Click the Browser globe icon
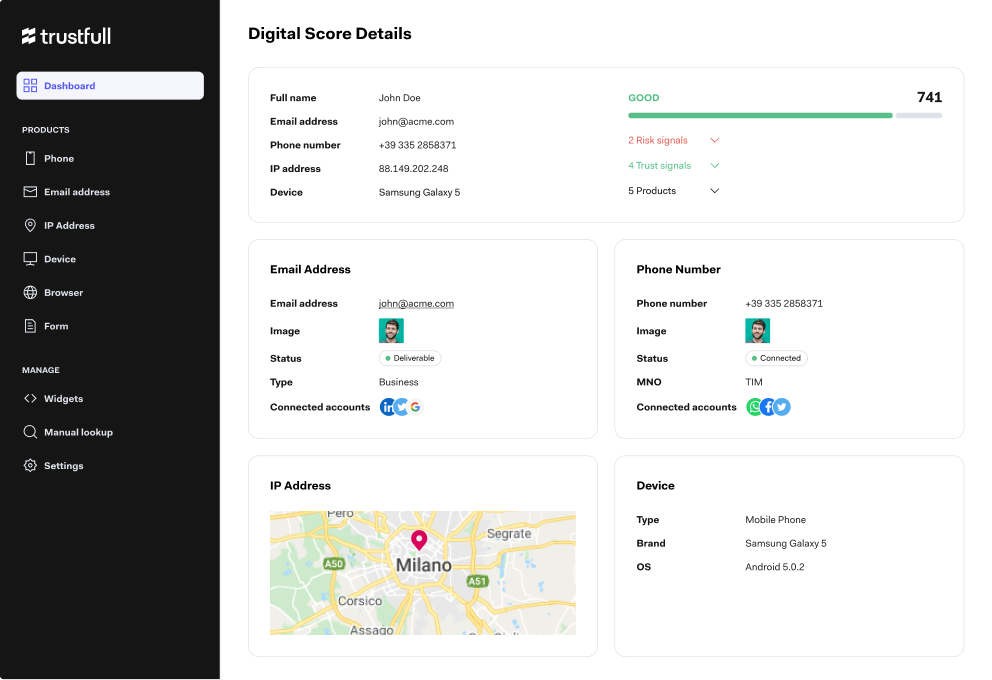Image resolution: width=992 pixels, height=680 pixels. [x=30, y=292]
